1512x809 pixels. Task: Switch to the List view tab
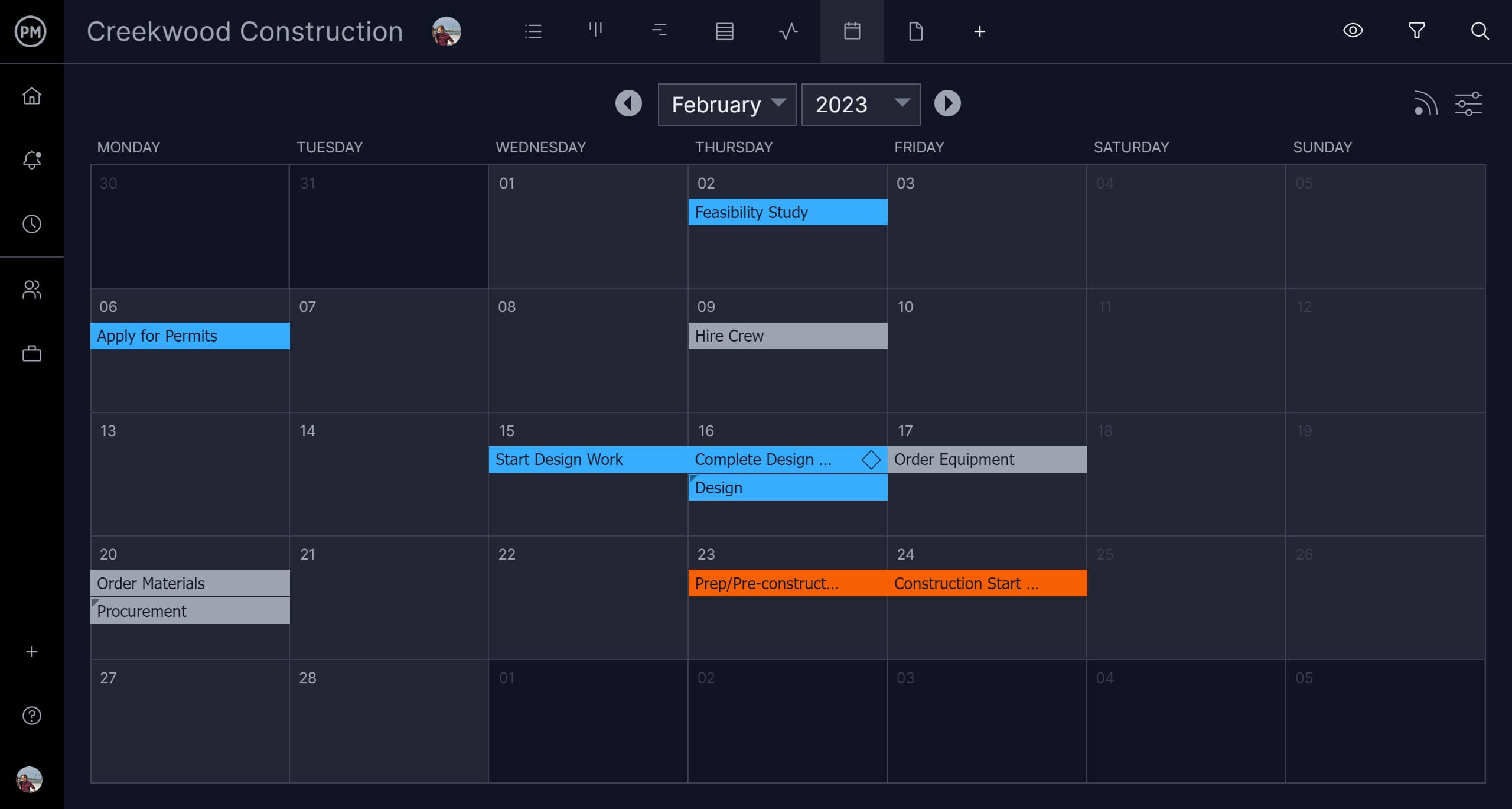tap(533, 31)
